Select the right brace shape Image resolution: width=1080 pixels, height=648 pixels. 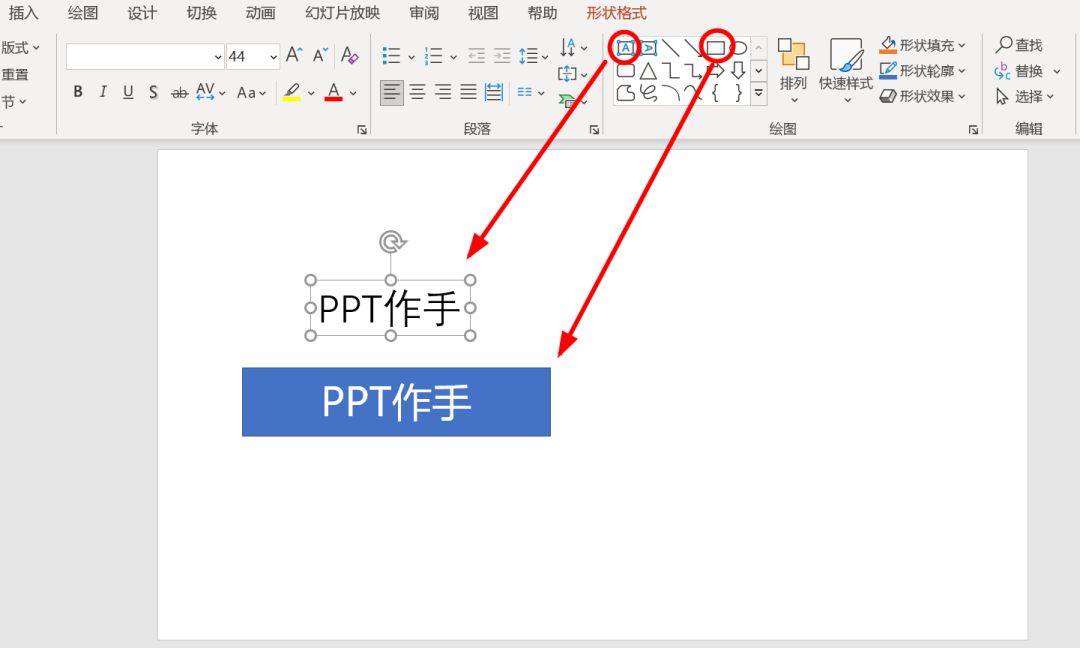[738, 92]
